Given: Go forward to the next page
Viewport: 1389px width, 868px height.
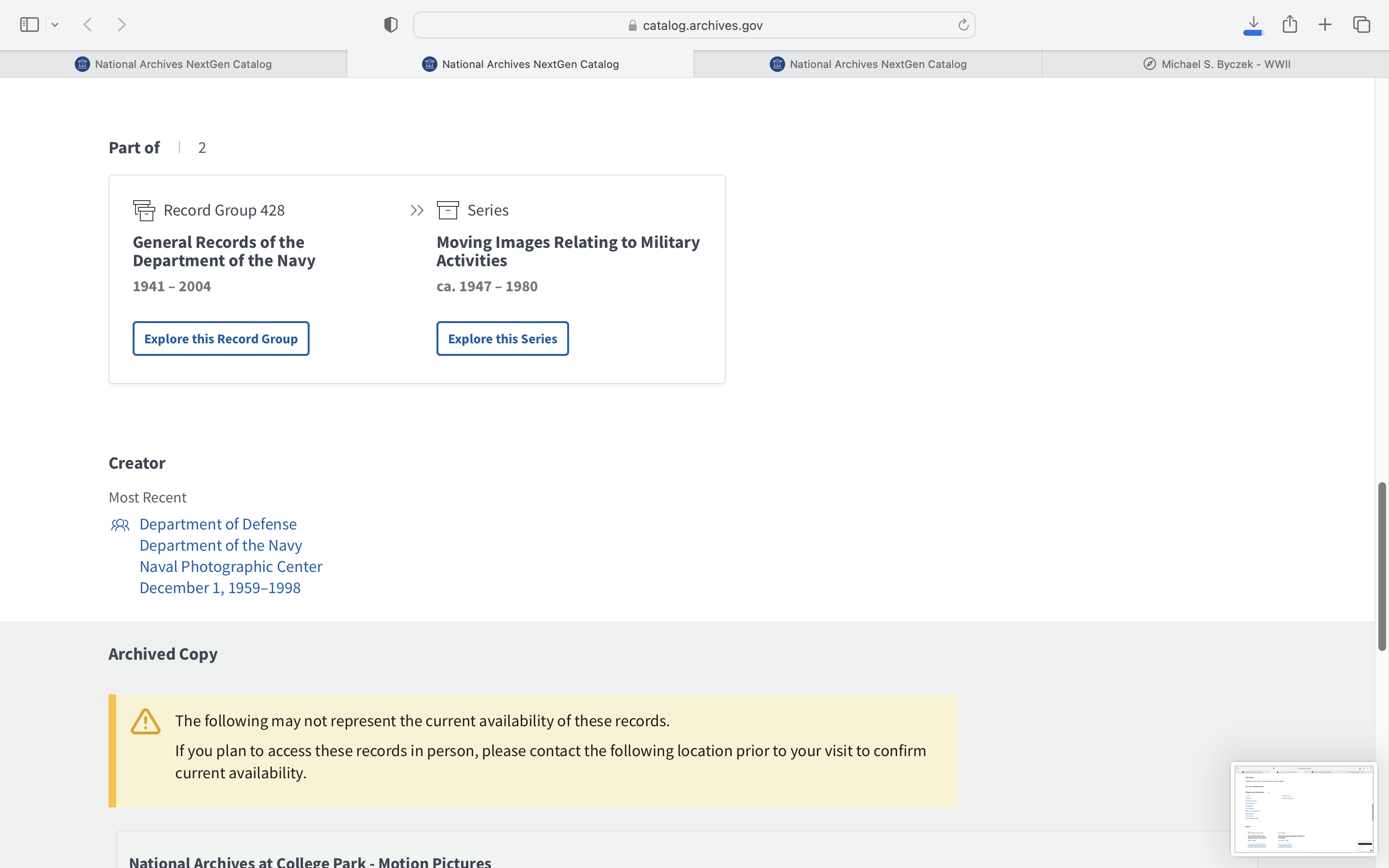Looking at the screenshot, I should point(122,25).
